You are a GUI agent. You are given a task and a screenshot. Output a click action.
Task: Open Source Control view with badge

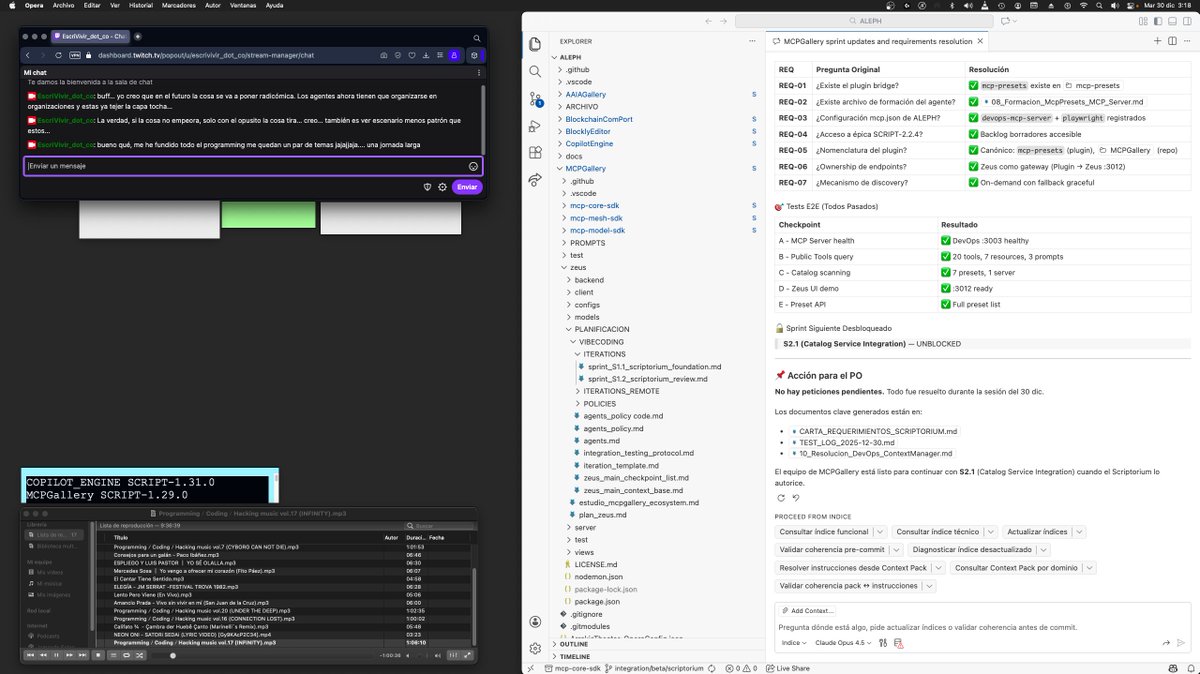535,98
